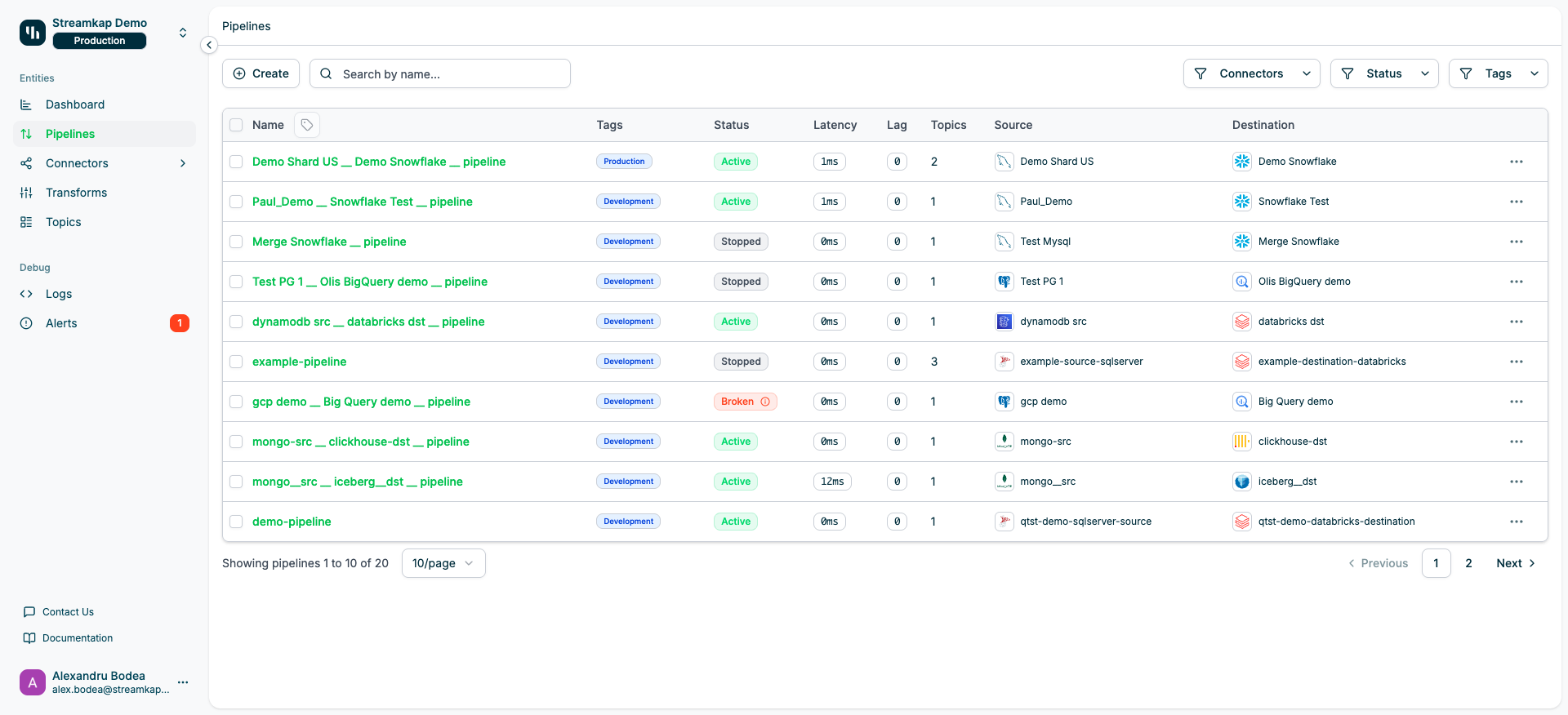Open Alerts in the sidebar

coord(105,323)
